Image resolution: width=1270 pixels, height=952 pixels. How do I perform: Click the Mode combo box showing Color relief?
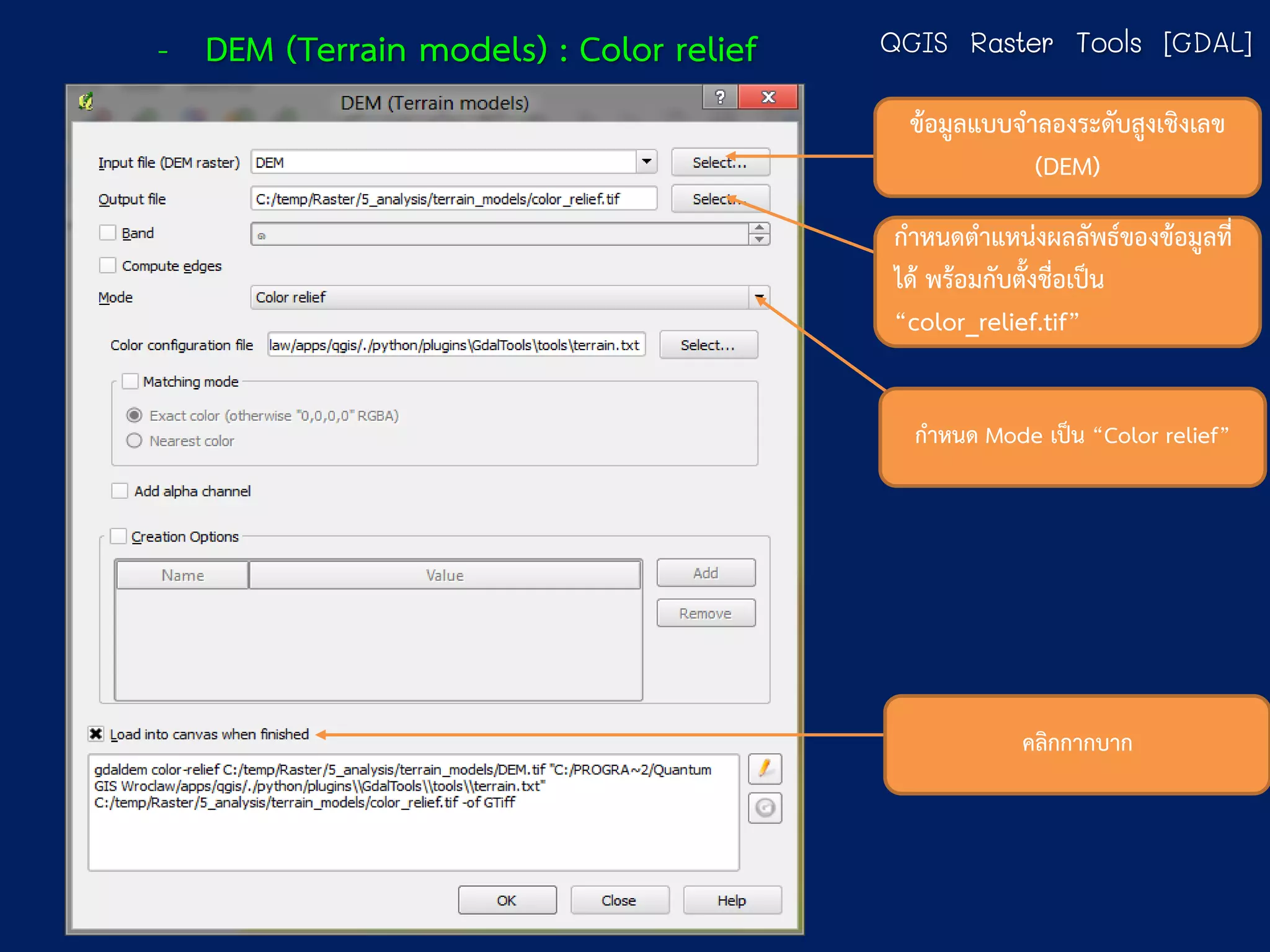pyautogui.click(x=510, y=297)
